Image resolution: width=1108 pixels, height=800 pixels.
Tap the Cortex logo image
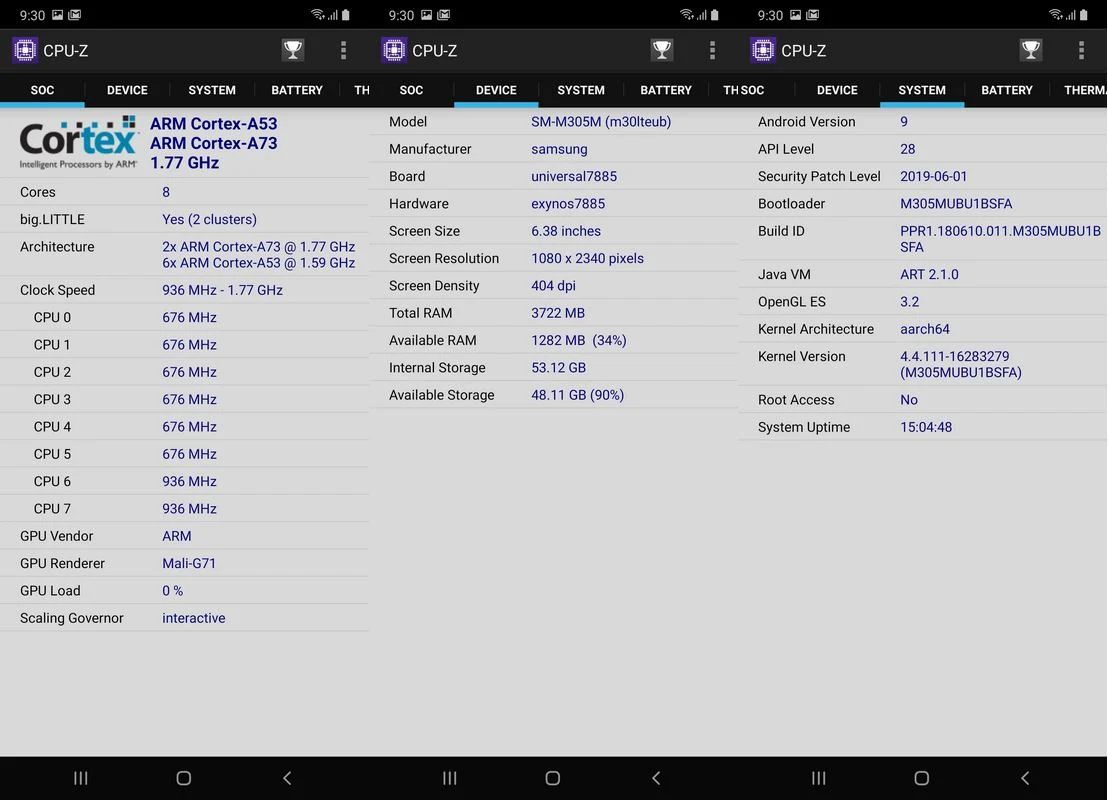click(x=78, y=142)
